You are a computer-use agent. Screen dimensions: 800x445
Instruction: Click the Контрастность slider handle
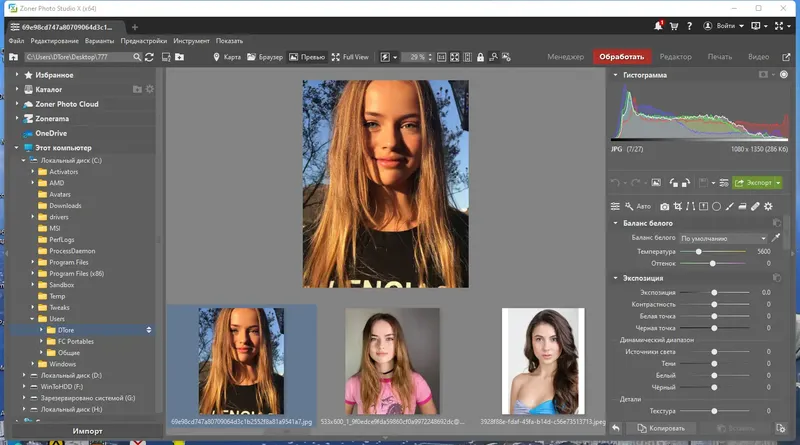713,304
